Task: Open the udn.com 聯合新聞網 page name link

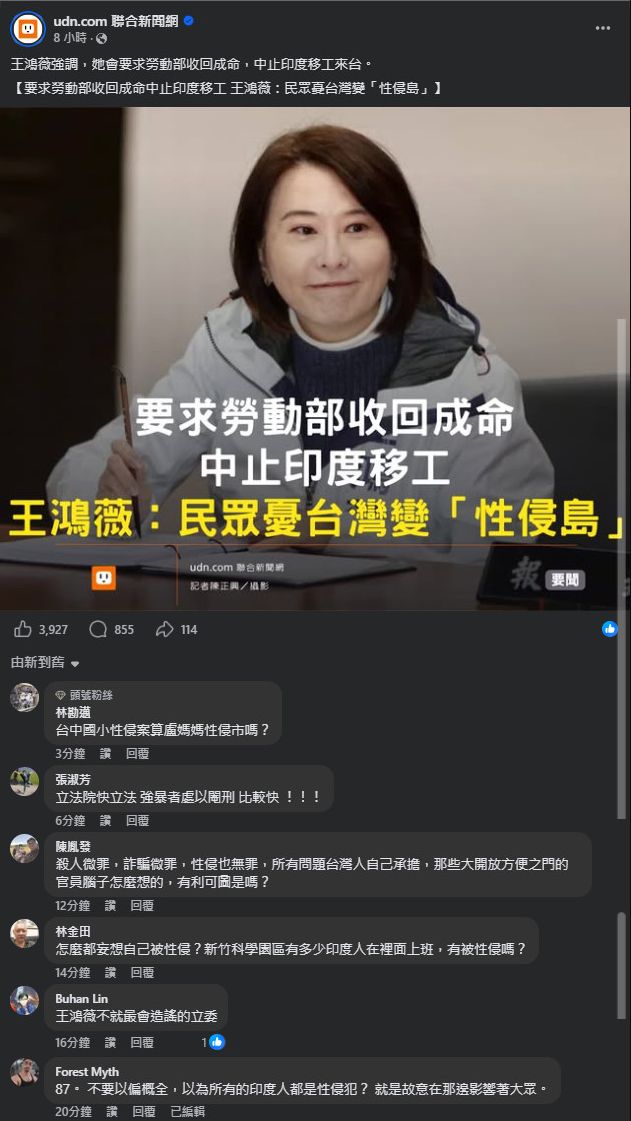Action: pos(116,21)
